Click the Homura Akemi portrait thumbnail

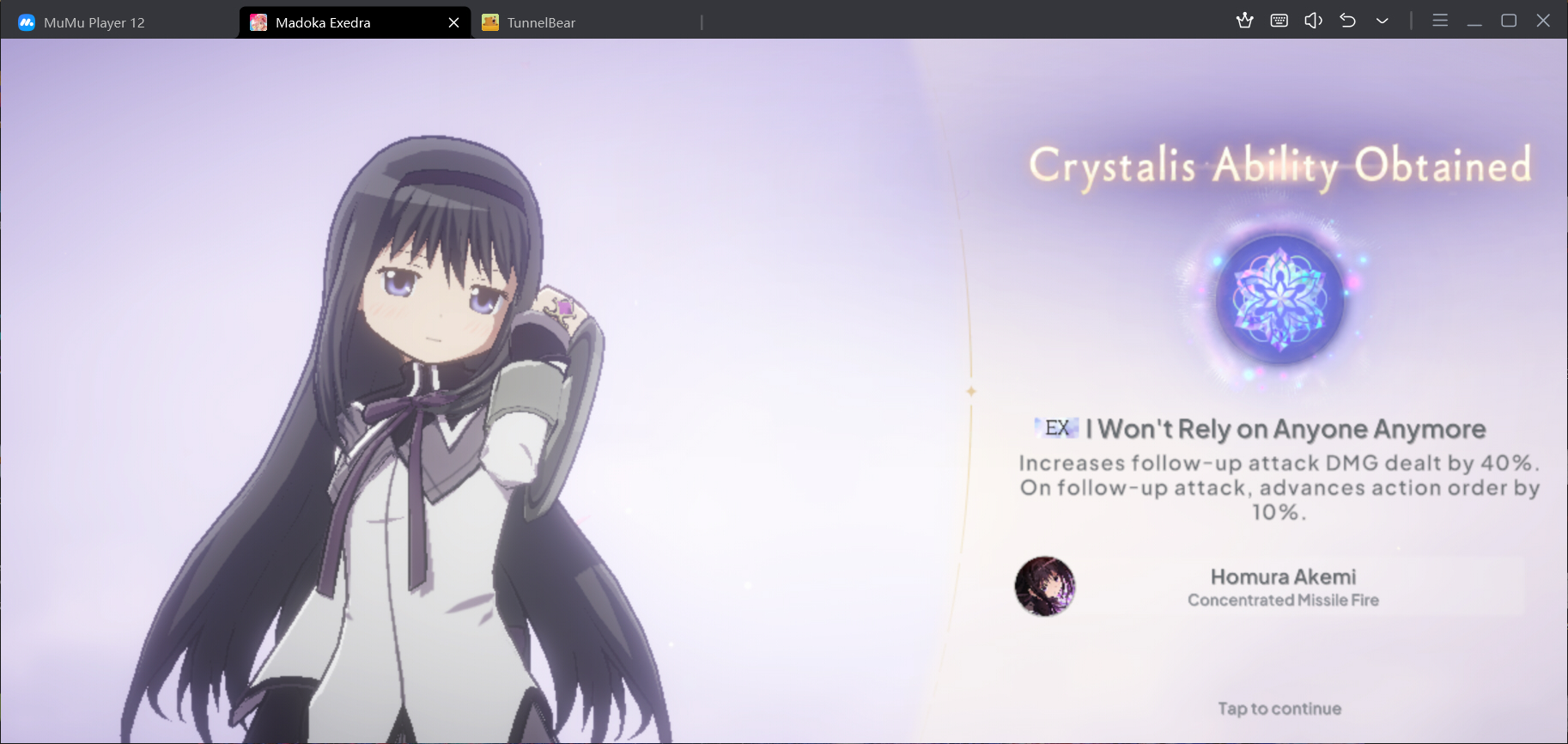[x=1044, y=586]
